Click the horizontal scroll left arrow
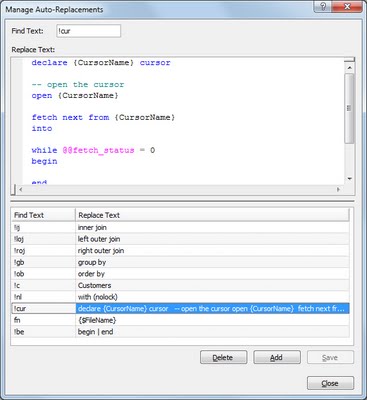Screen dimensions: 367x400 pos(21,190)
